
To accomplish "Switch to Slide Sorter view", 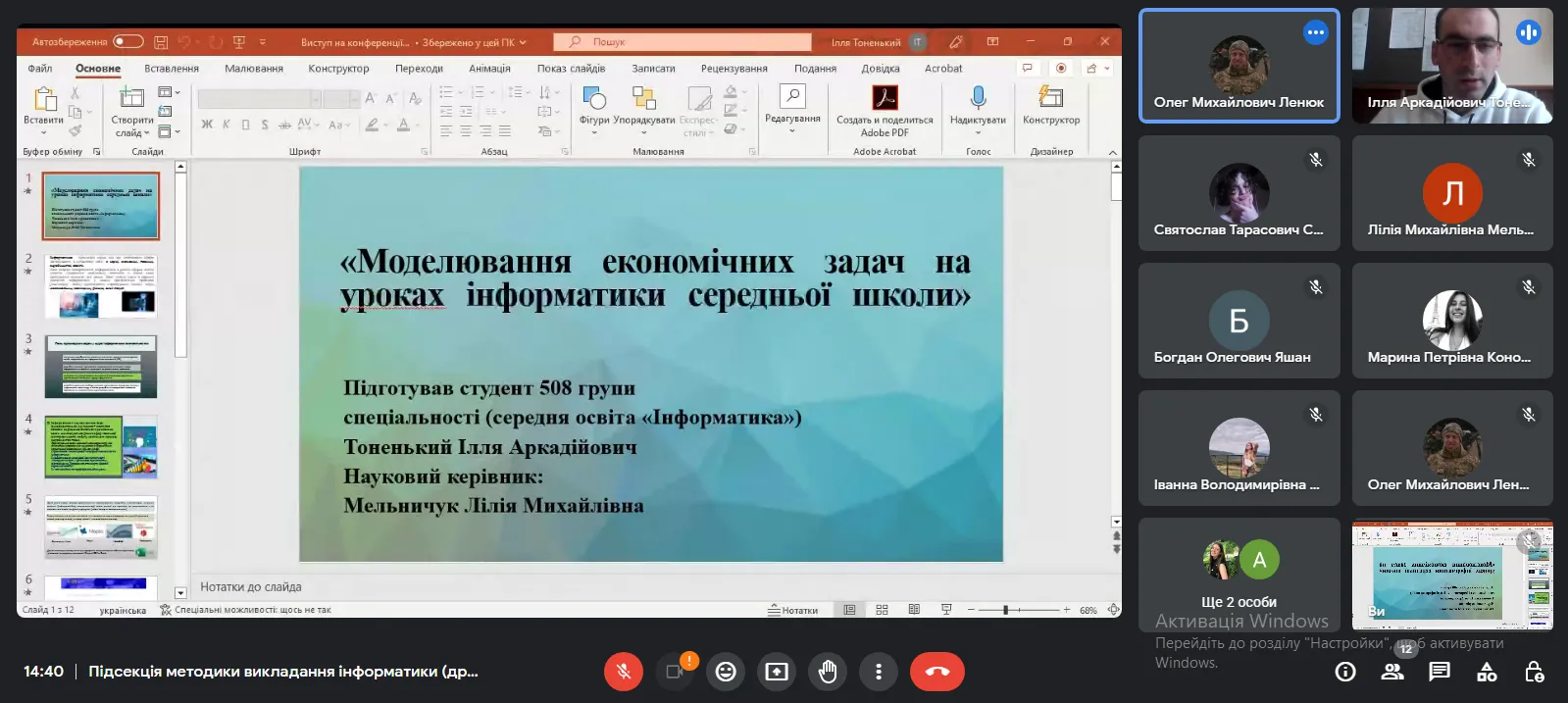I will click(x=883, y=610).
